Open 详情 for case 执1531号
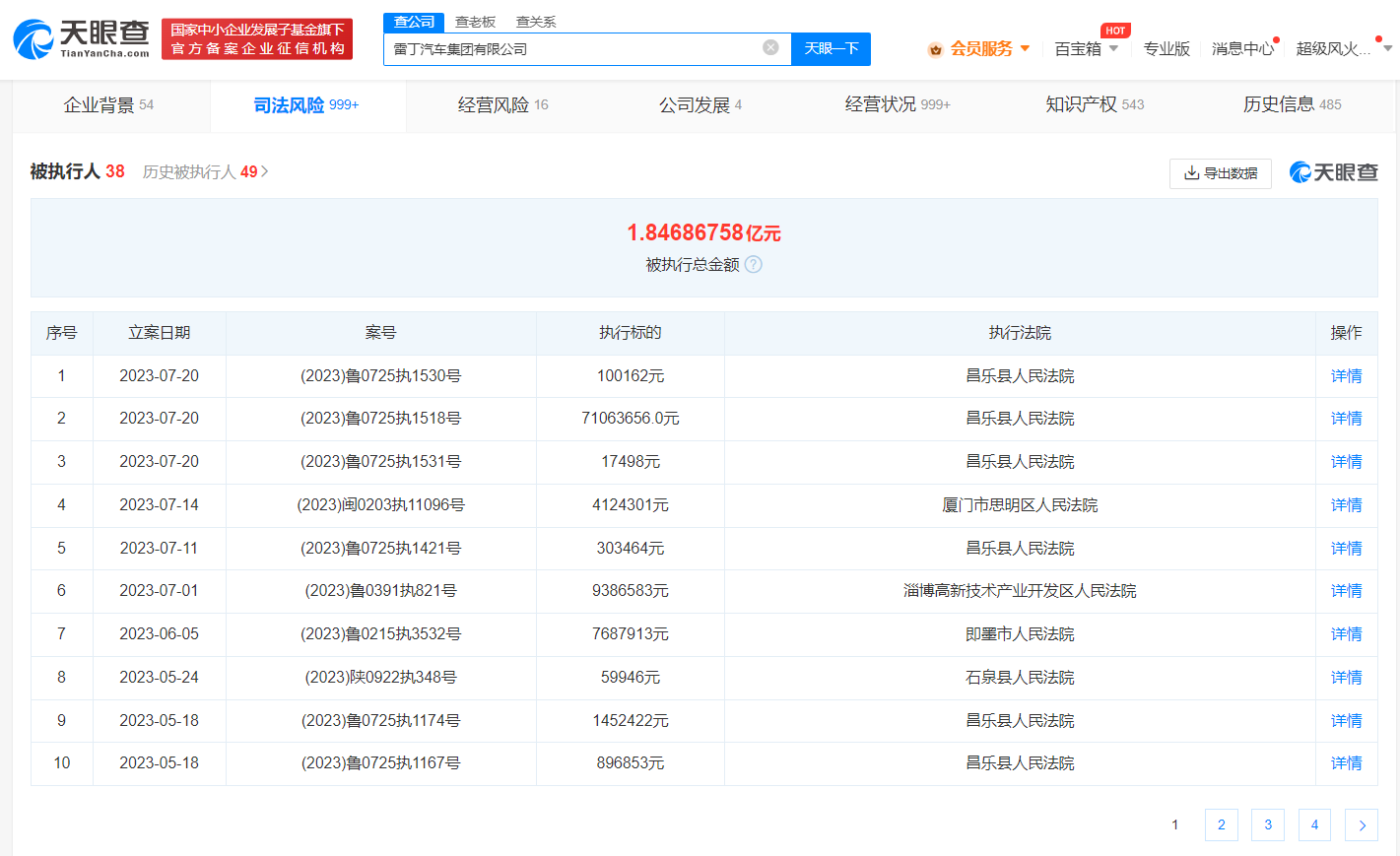 click(x=1346, y=462)
